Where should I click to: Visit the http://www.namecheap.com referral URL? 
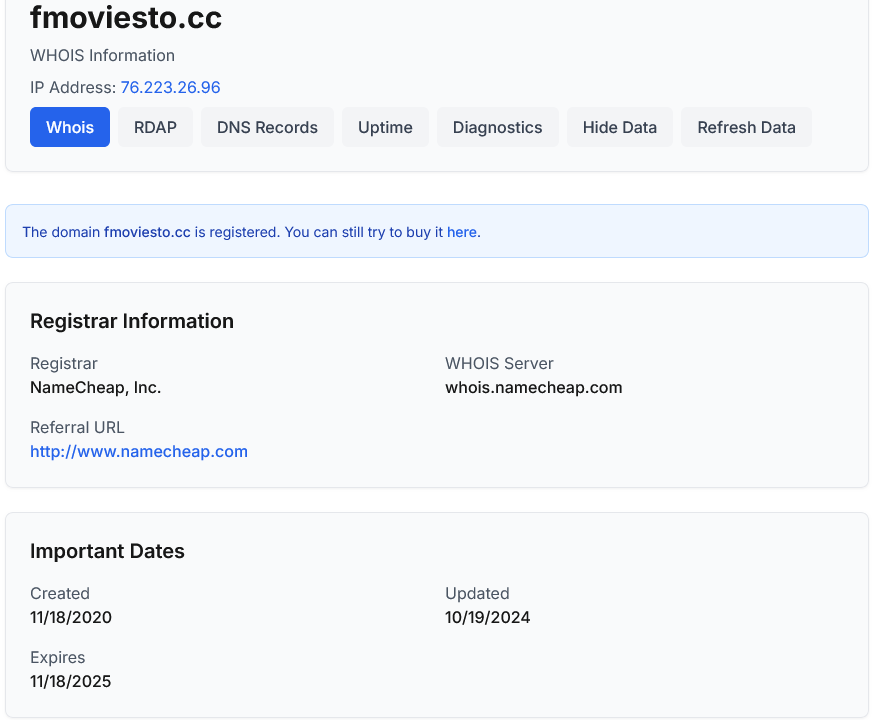click(x=139, y=451)
